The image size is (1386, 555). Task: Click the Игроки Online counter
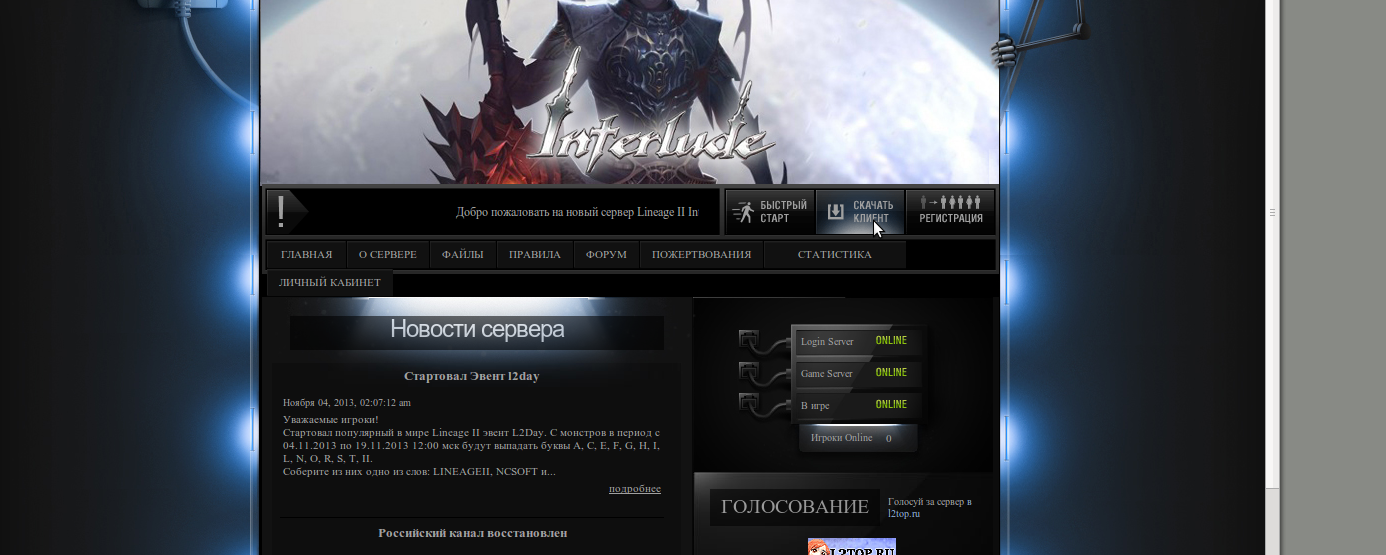(x=857, y=438)
